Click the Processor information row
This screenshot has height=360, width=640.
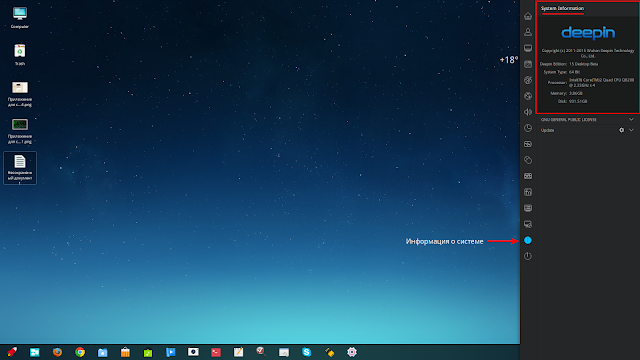click(591, 82)
